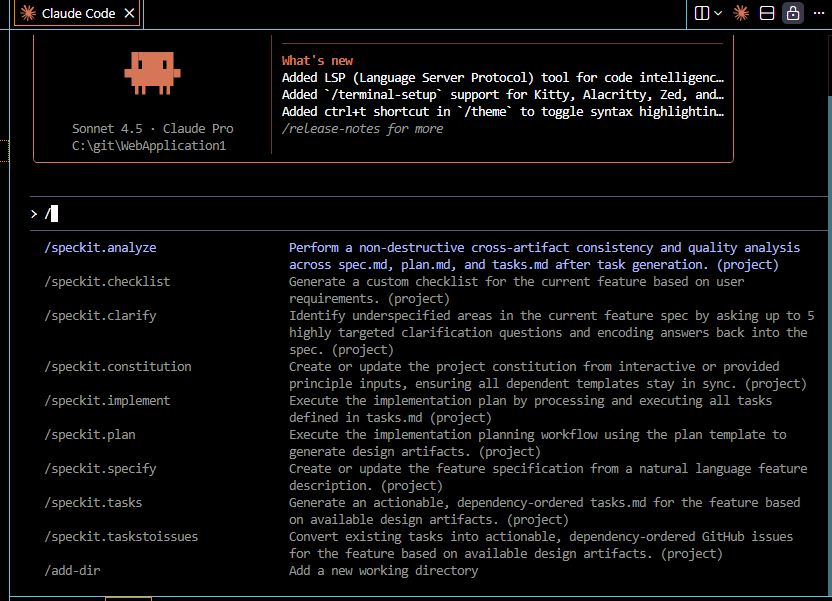This screenshot has height=601, width=832.
Task: Click the "Generate a custom checklist" description
Action: point(516,290)
